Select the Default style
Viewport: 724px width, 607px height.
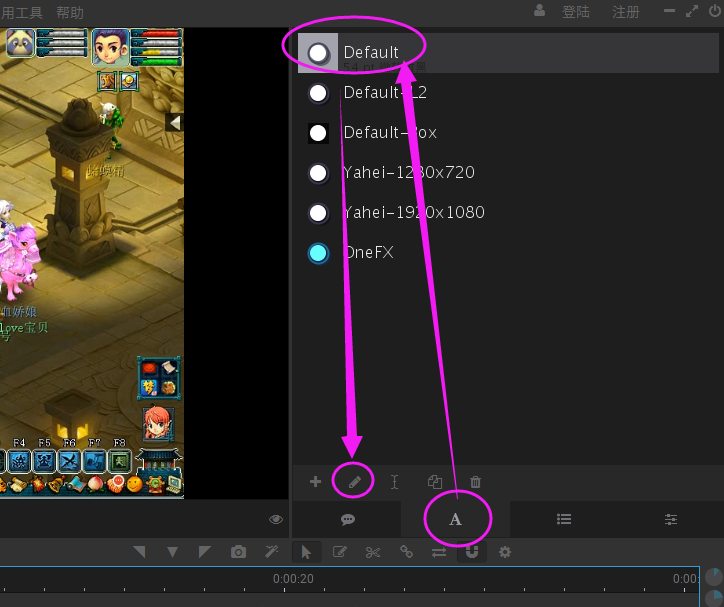(508, 53)
